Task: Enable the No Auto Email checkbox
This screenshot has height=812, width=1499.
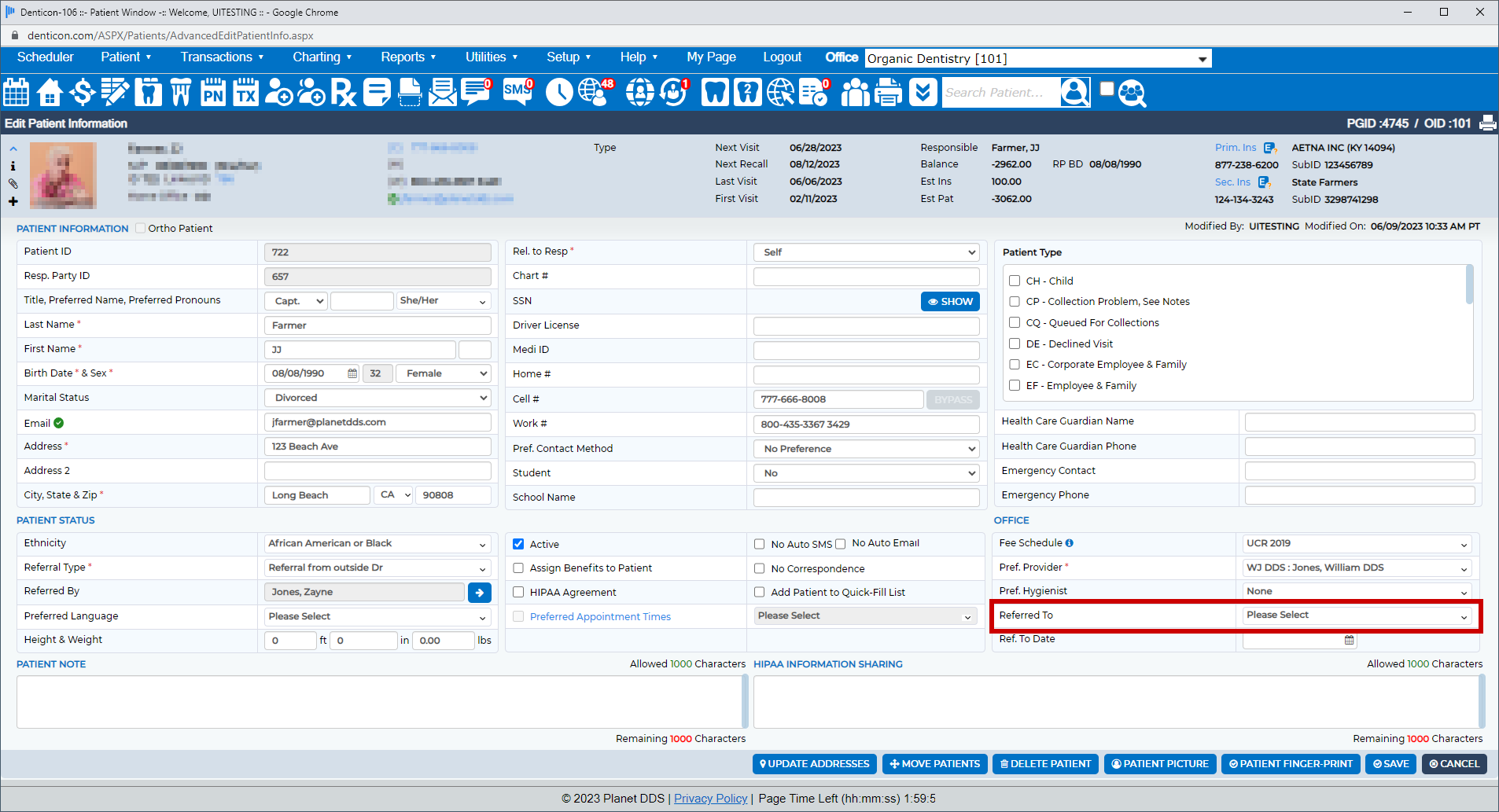Action: (840, 544)
